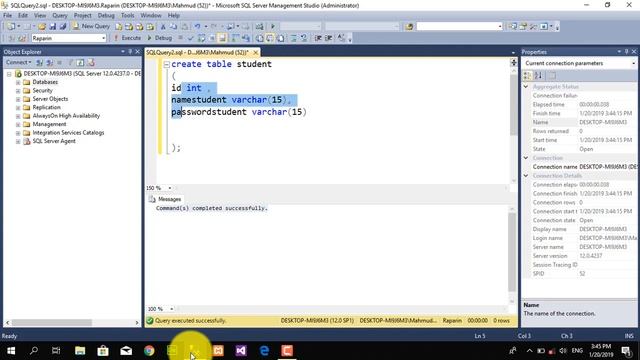Click the Windows Start button
640x360 pixels.
11,351
